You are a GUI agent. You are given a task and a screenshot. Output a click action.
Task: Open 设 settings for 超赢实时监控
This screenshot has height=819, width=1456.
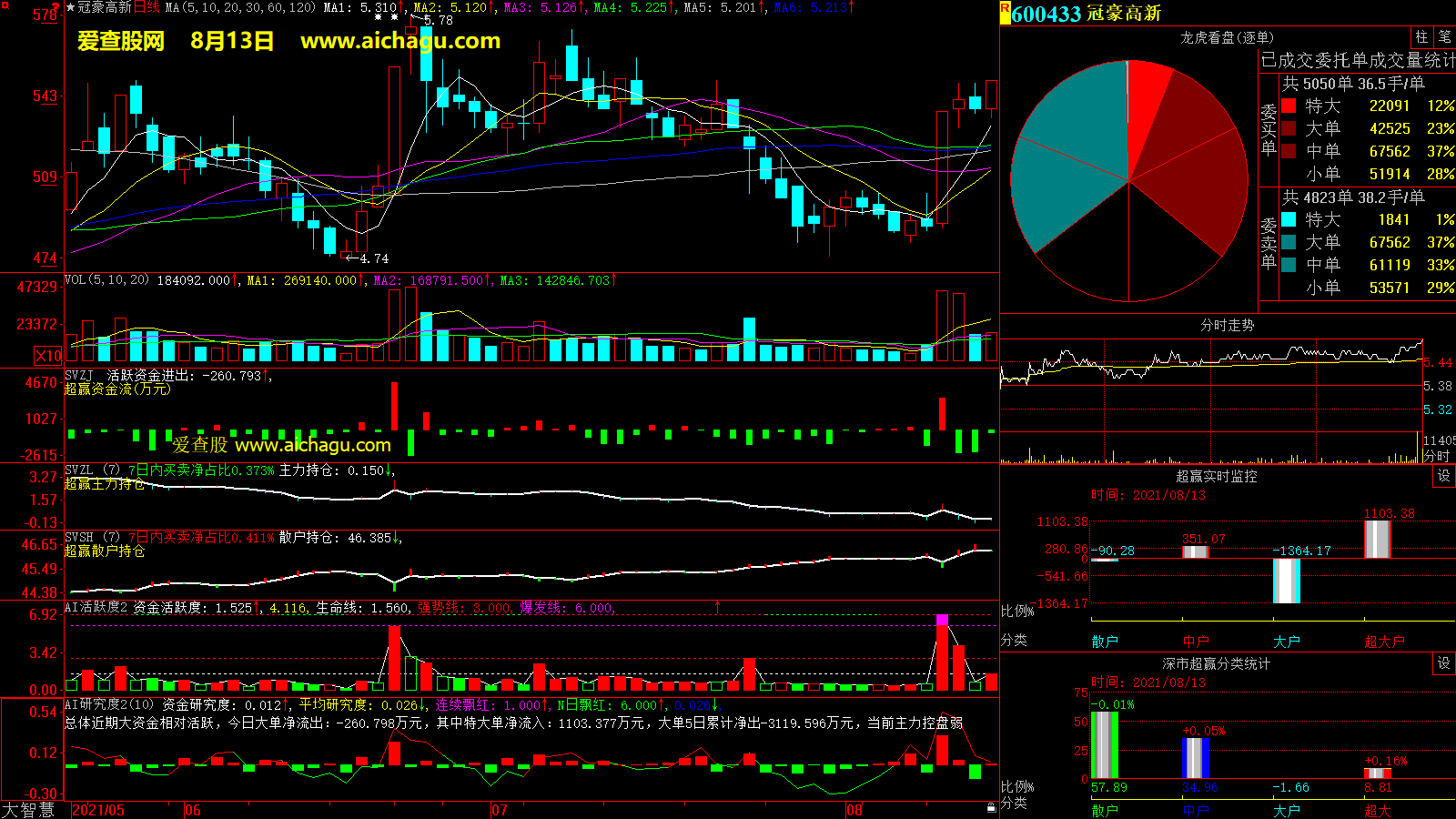tap(1444, 476)
